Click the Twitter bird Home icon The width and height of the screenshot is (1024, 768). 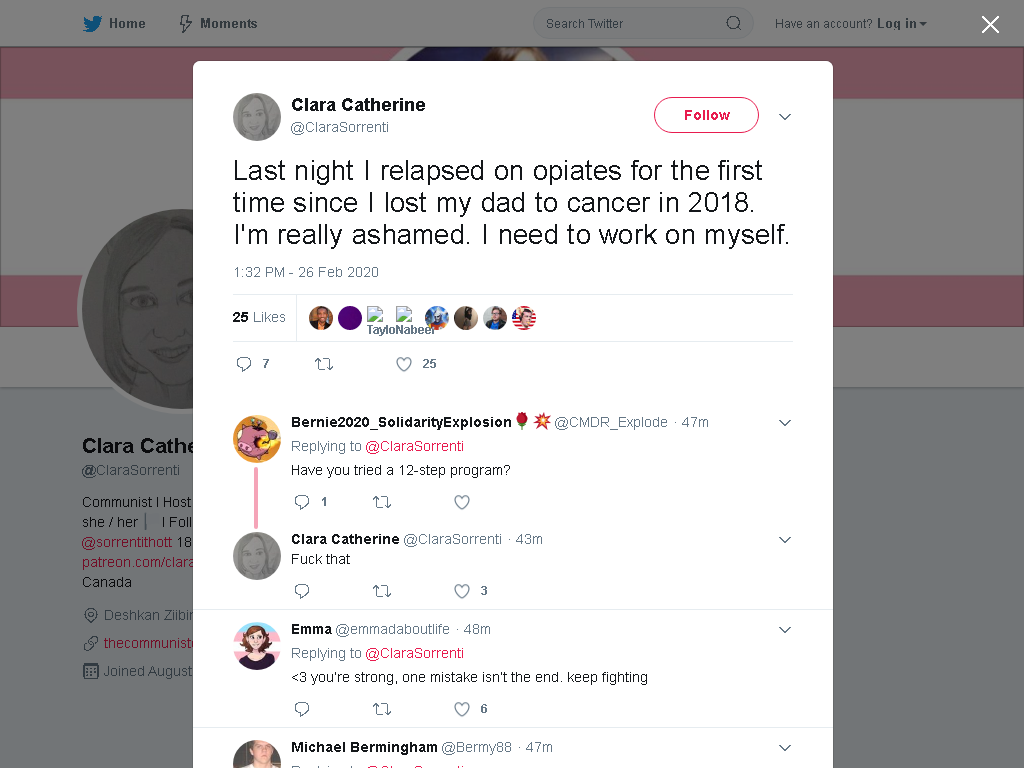point(92,24)
